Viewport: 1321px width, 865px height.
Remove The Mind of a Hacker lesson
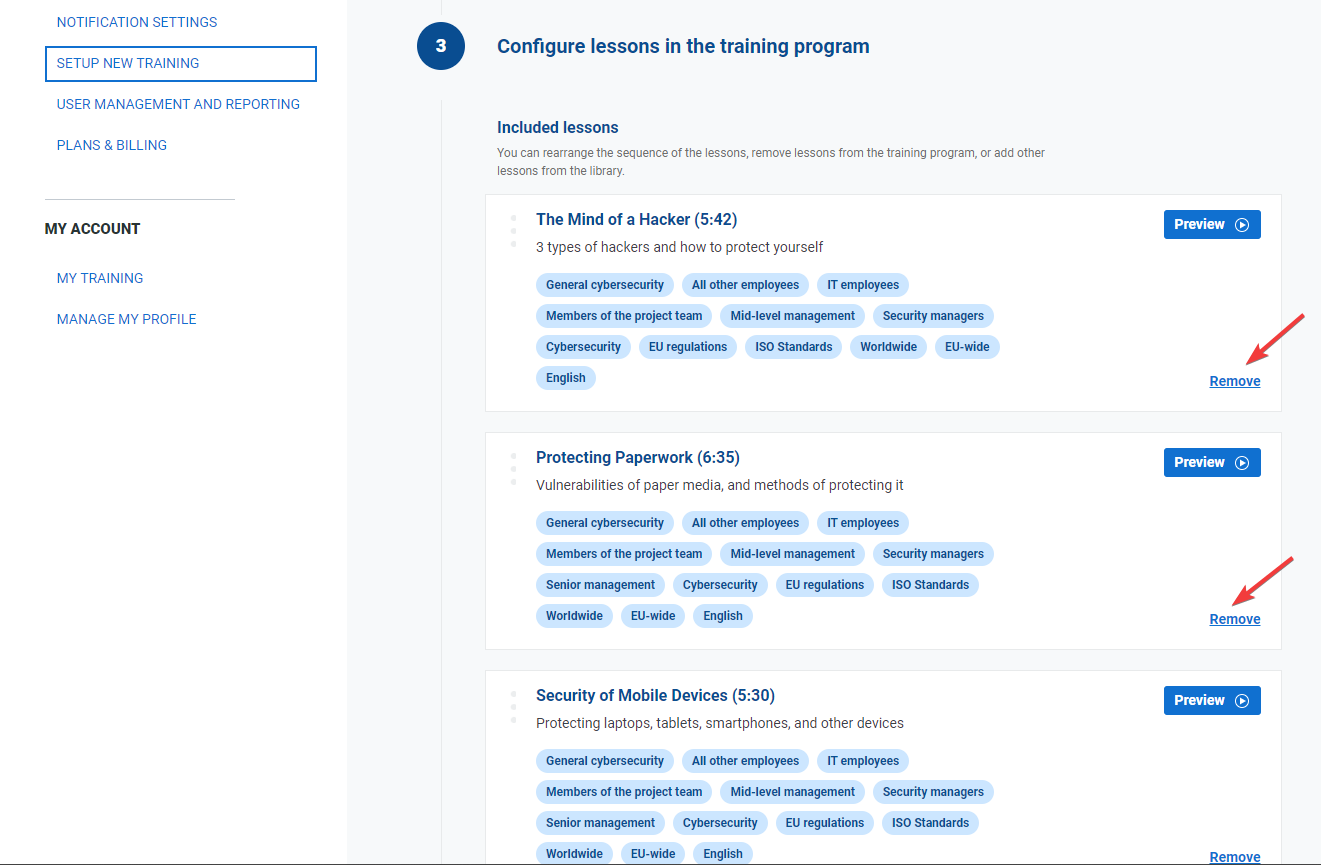1234,381
